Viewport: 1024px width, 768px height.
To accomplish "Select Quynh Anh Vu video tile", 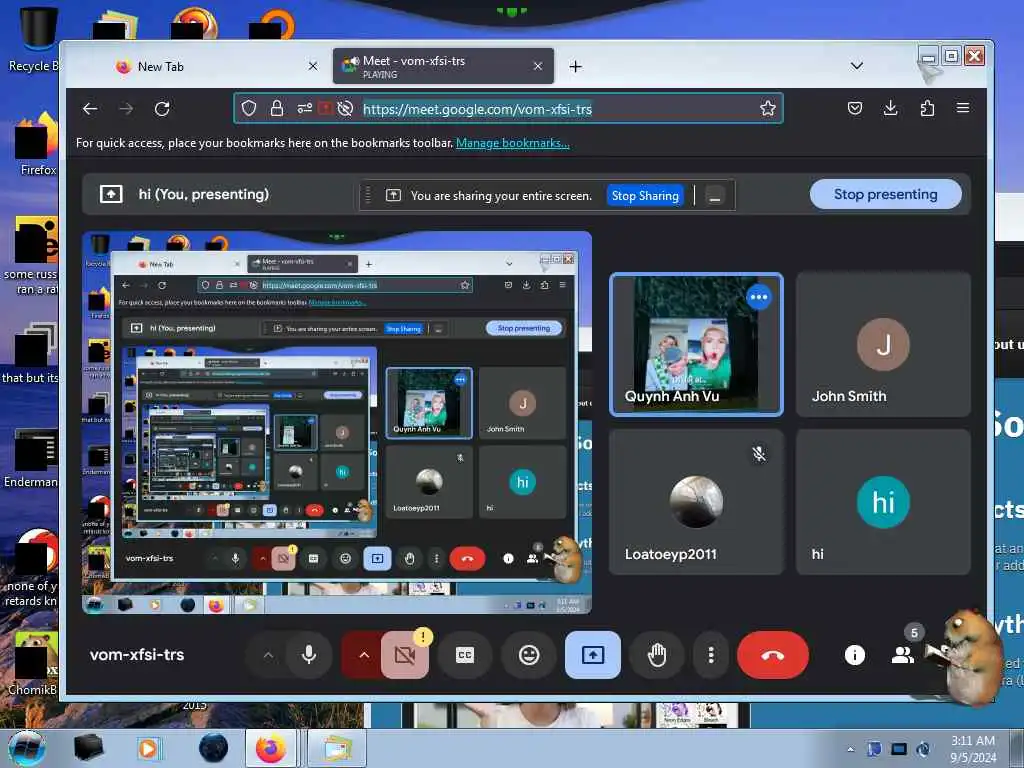I will 696,344.
